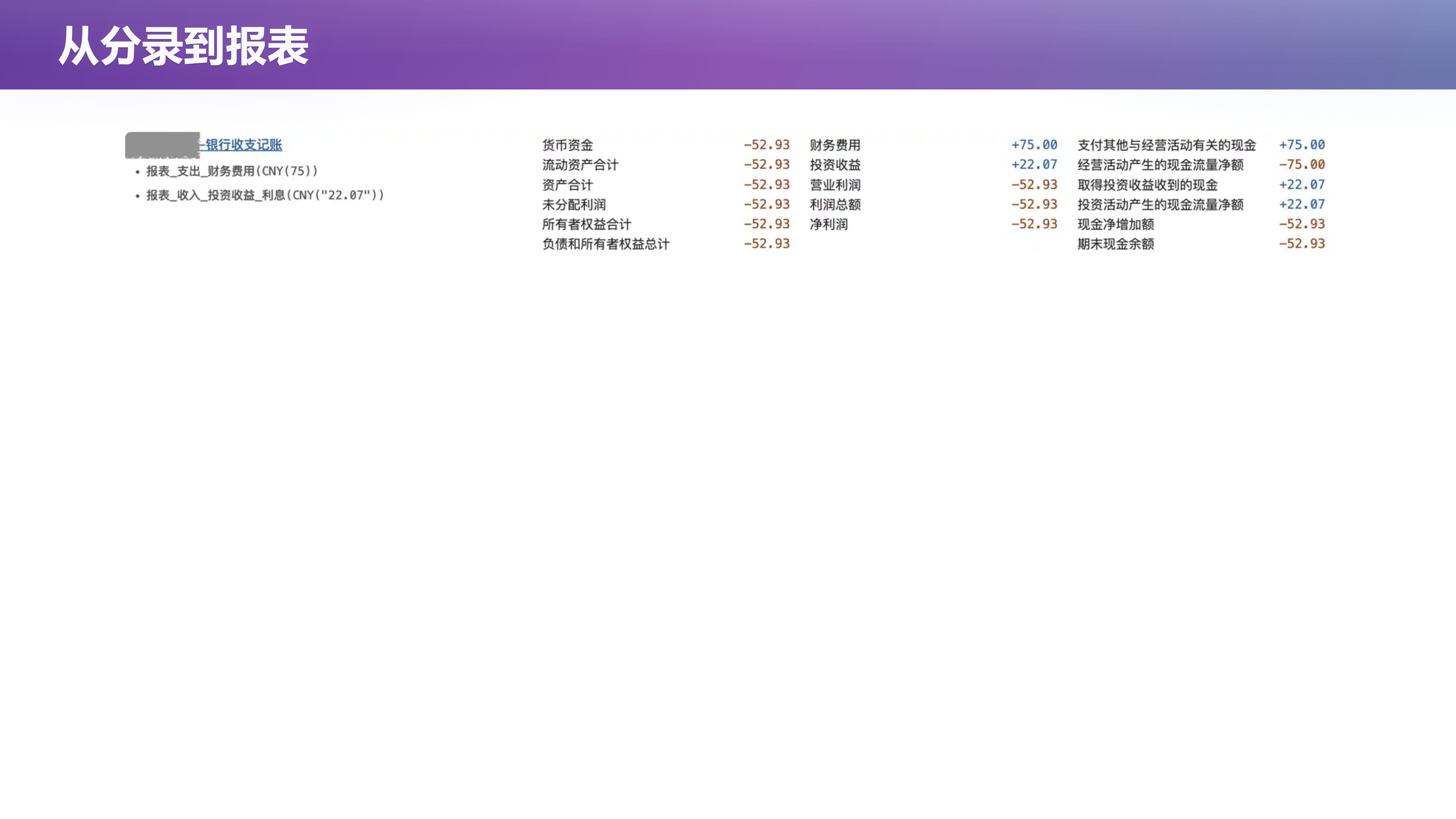
Task: Click the 流动资产合计 row label
Action: (x=581, y=165)
